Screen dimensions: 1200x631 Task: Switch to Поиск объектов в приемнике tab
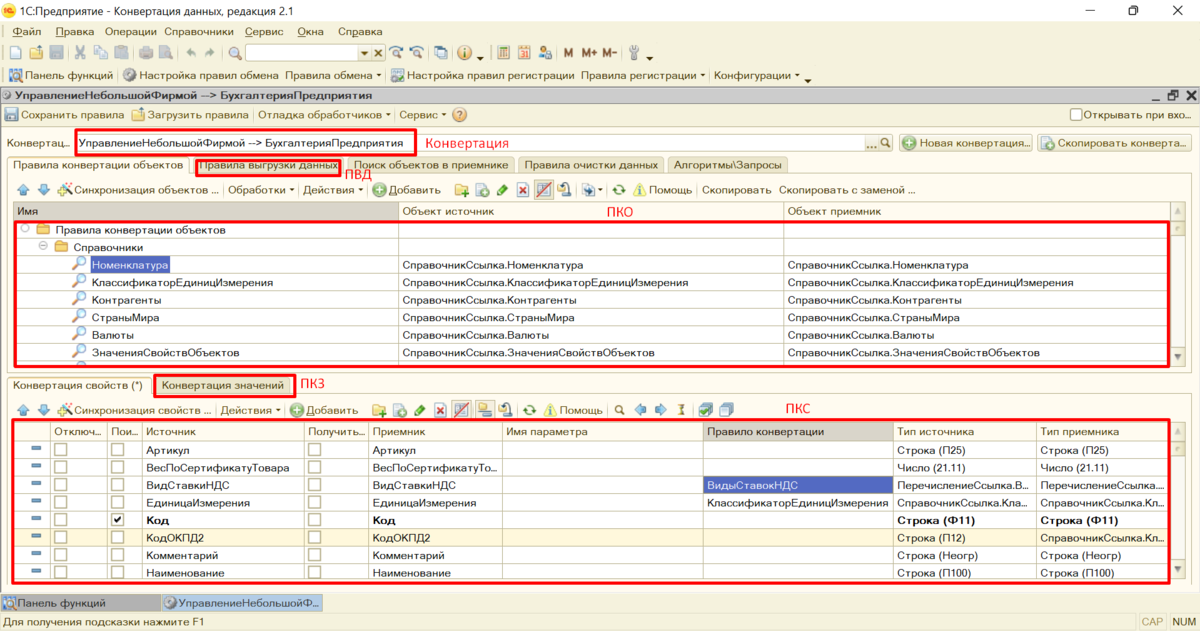point(431,165)
